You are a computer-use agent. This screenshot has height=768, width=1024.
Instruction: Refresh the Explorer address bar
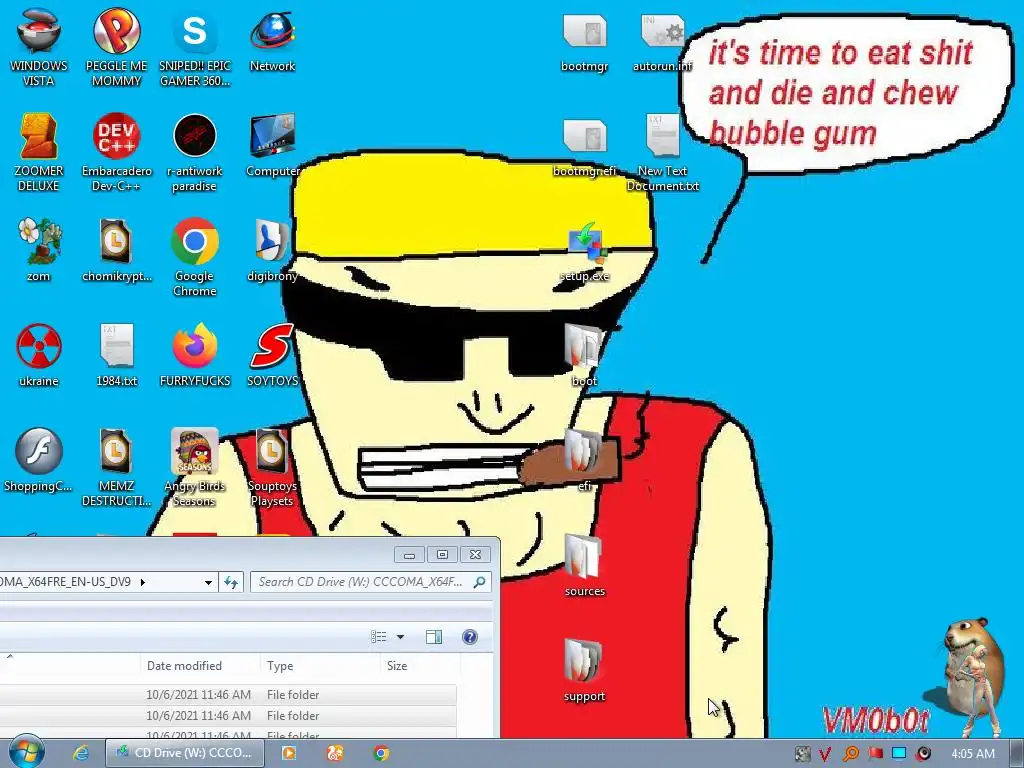(231, 582)
